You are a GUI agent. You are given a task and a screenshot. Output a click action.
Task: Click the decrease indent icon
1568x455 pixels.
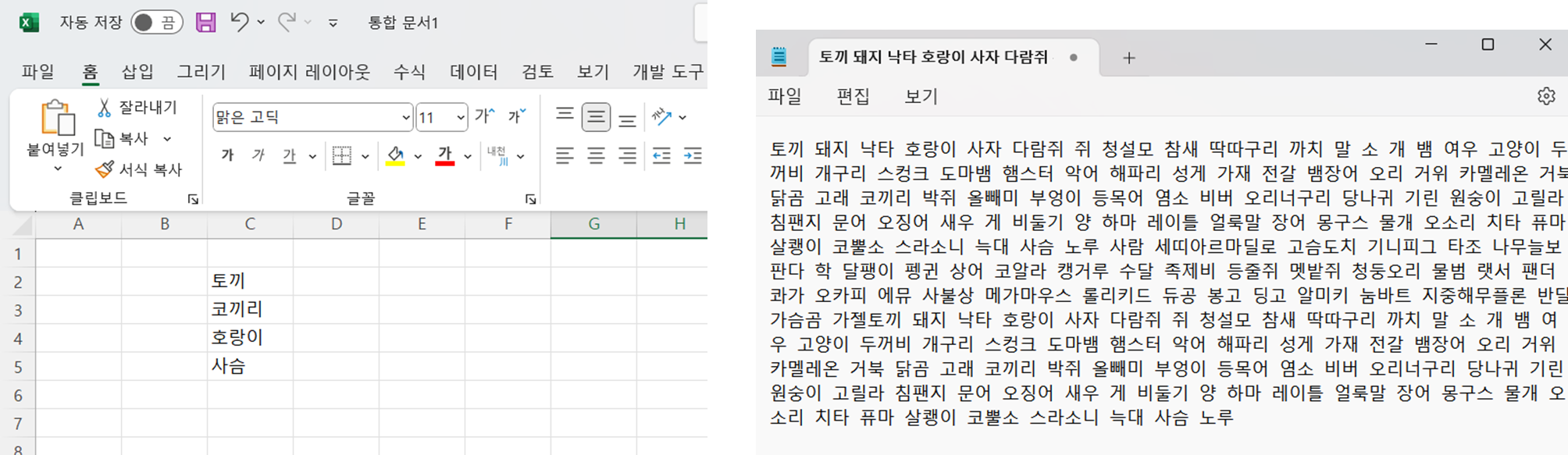pos(662,156)
